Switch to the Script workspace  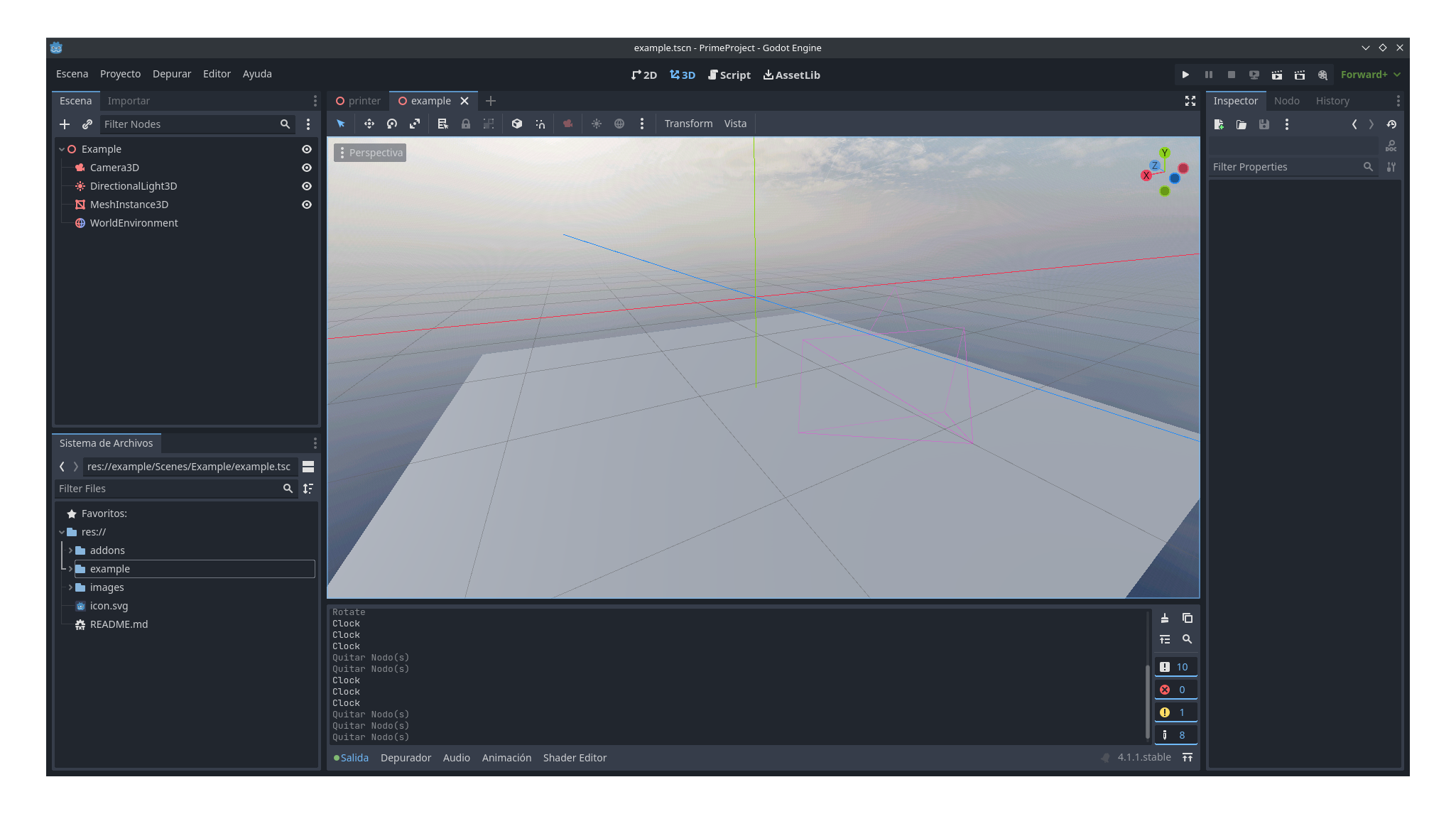729,75
